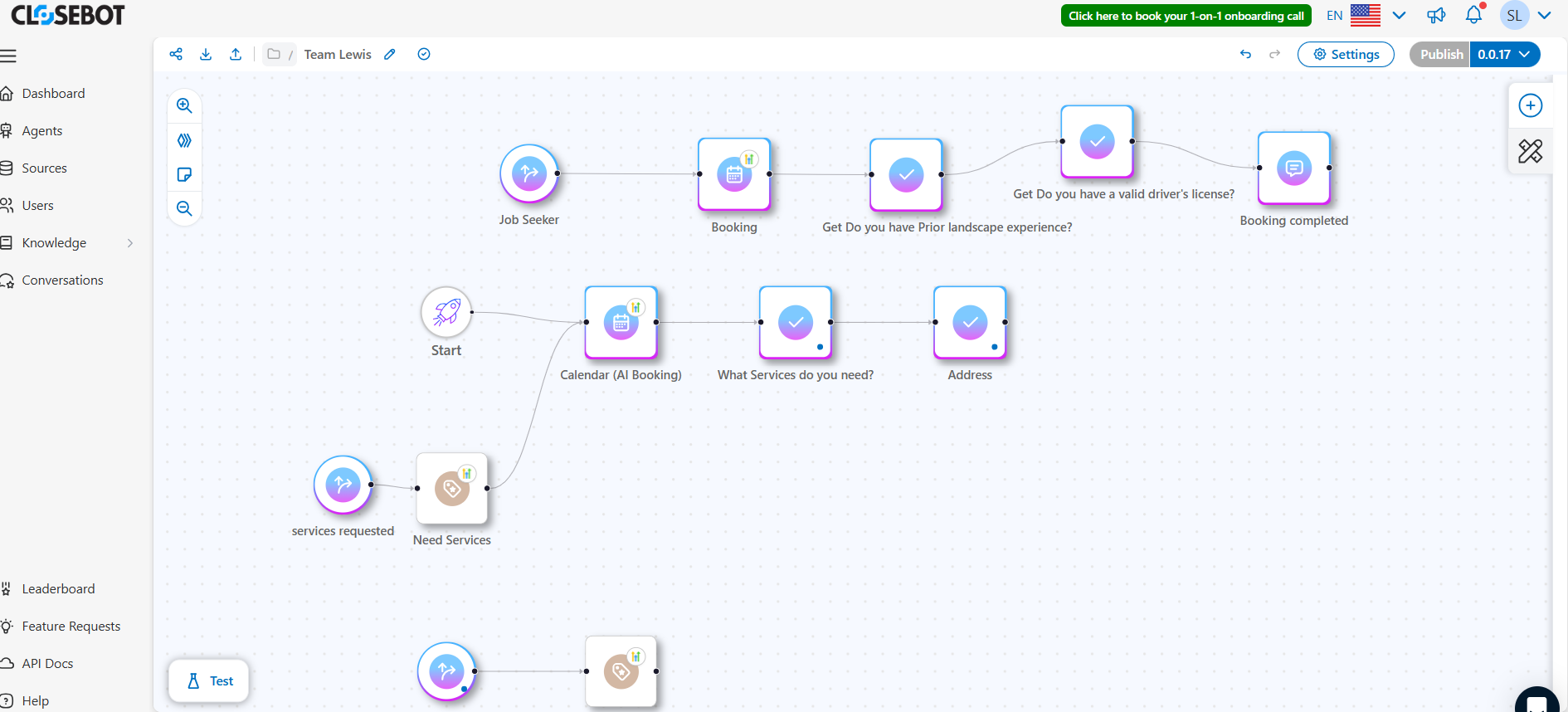Image resolution: width=1568 pixels, height=712 pixels.
Task: Open Conversations from the sidebar
Action: (x=62, y=280)
